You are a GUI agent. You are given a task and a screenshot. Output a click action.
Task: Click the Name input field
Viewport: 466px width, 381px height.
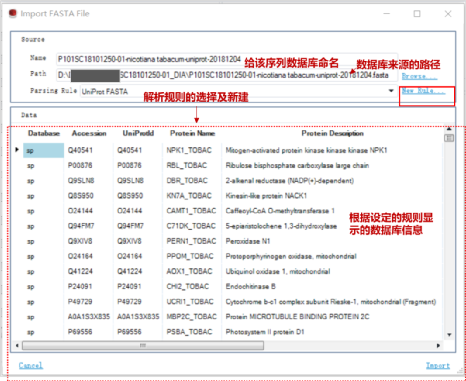(227, 59)
